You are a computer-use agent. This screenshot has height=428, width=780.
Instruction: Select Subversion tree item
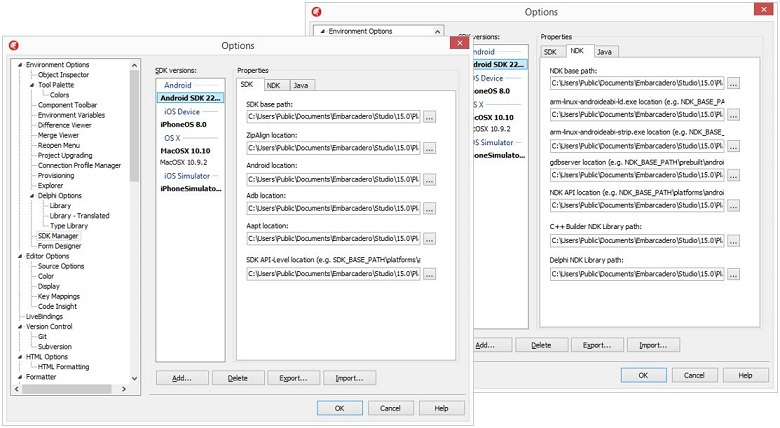coord(55,346)
